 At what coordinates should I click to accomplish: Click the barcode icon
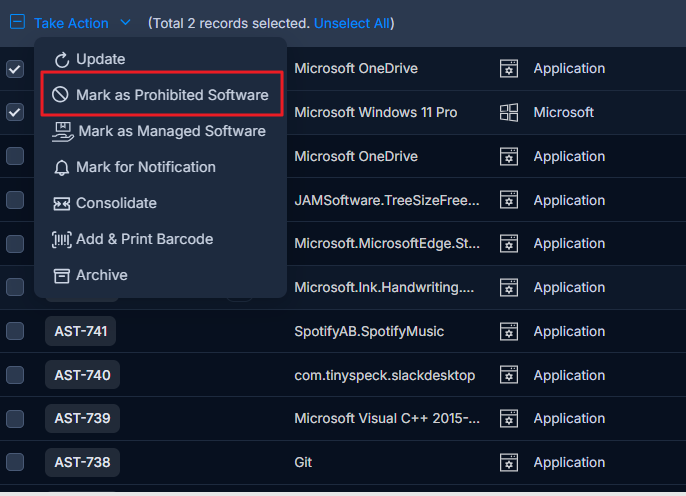pos(62,239)
